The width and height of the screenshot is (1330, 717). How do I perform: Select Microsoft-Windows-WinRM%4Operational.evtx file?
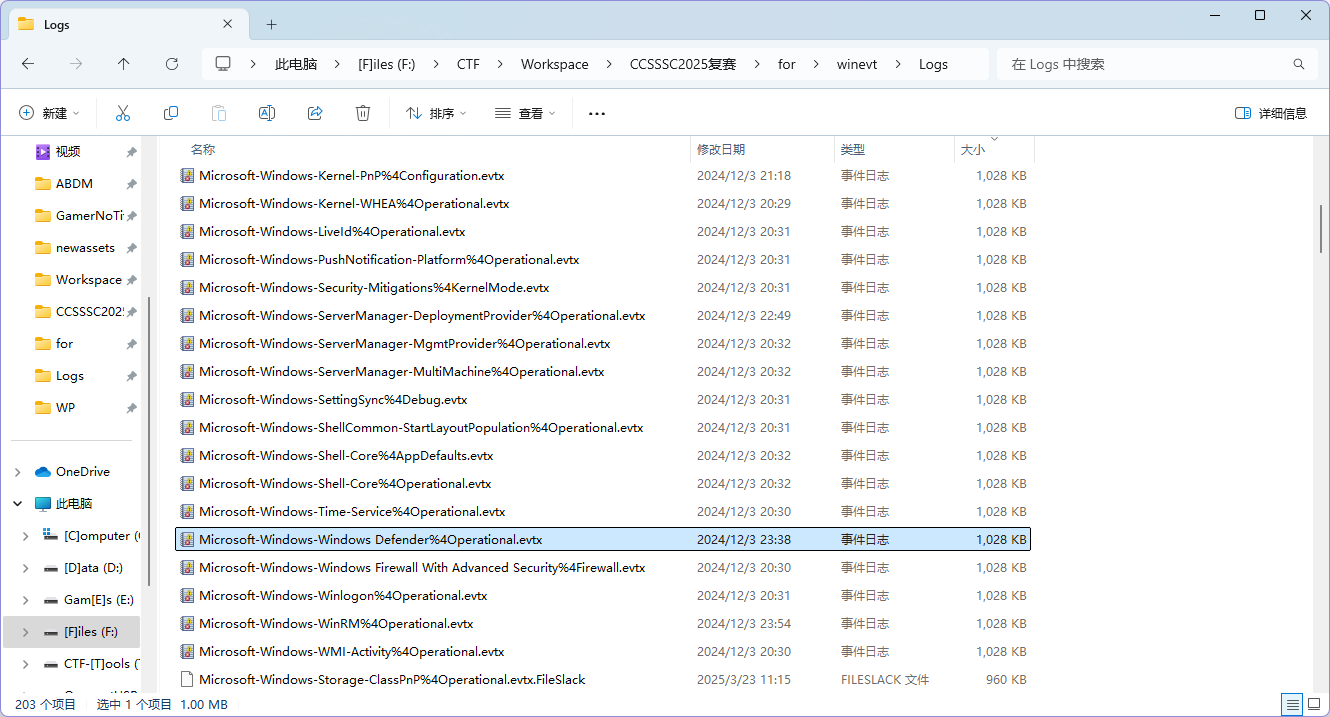[336, 624]
